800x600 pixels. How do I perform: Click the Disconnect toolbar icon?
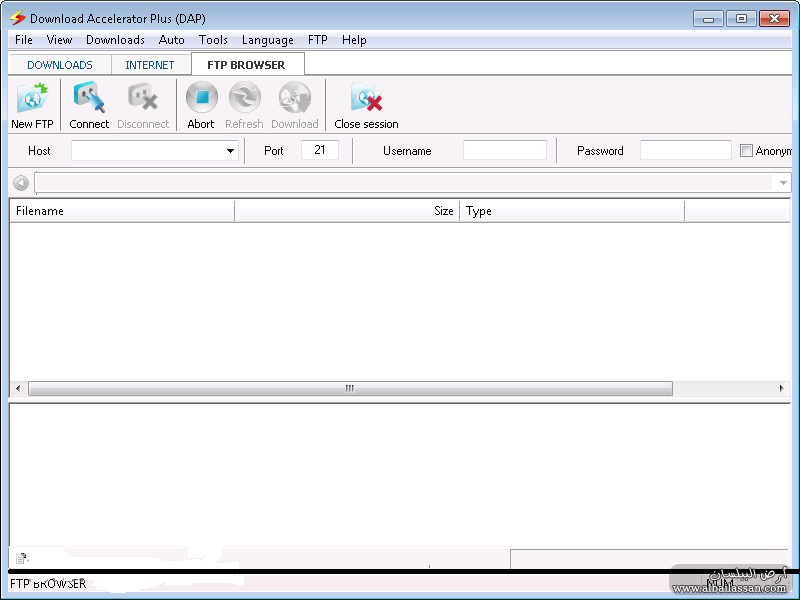tap(143, 97)
